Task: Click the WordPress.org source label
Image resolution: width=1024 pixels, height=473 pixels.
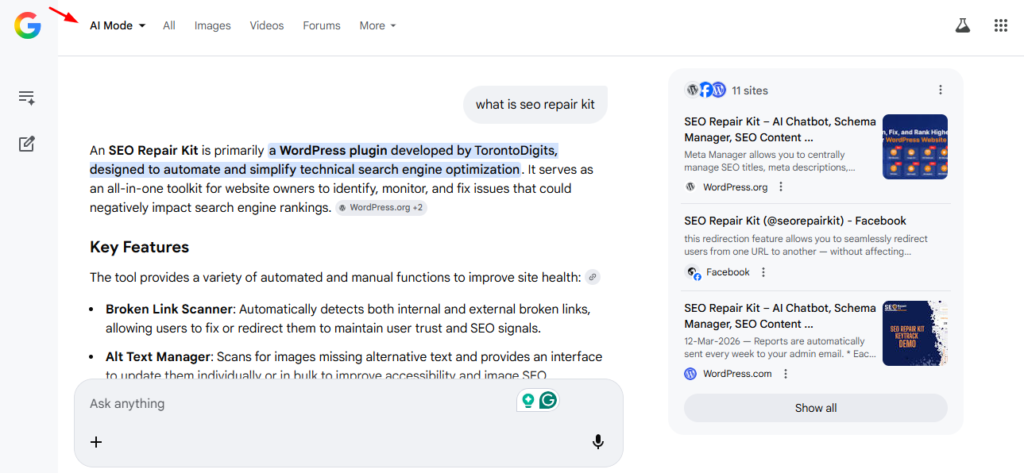Action: pos(735,187)
